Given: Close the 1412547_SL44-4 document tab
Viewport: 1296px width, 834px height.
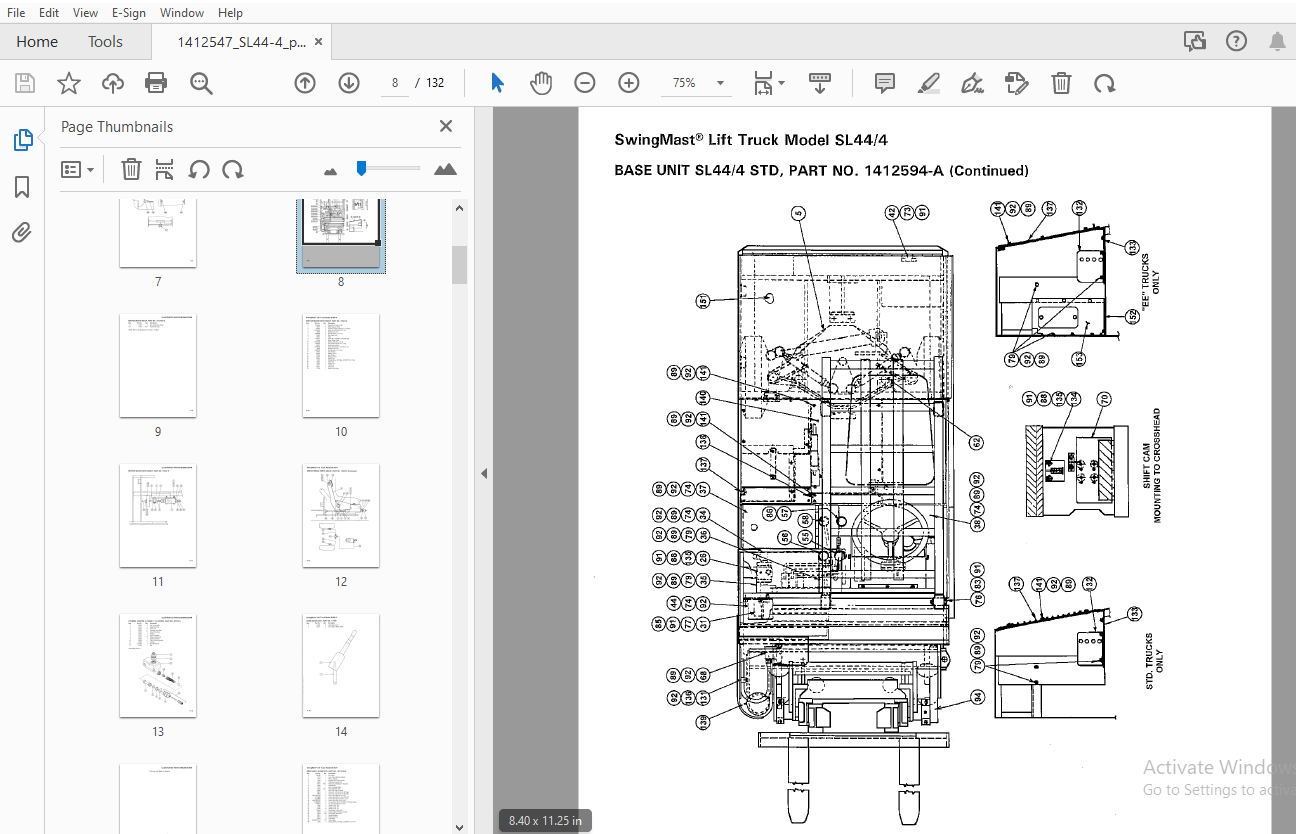Looking at the screenshot, I should 319,42.
